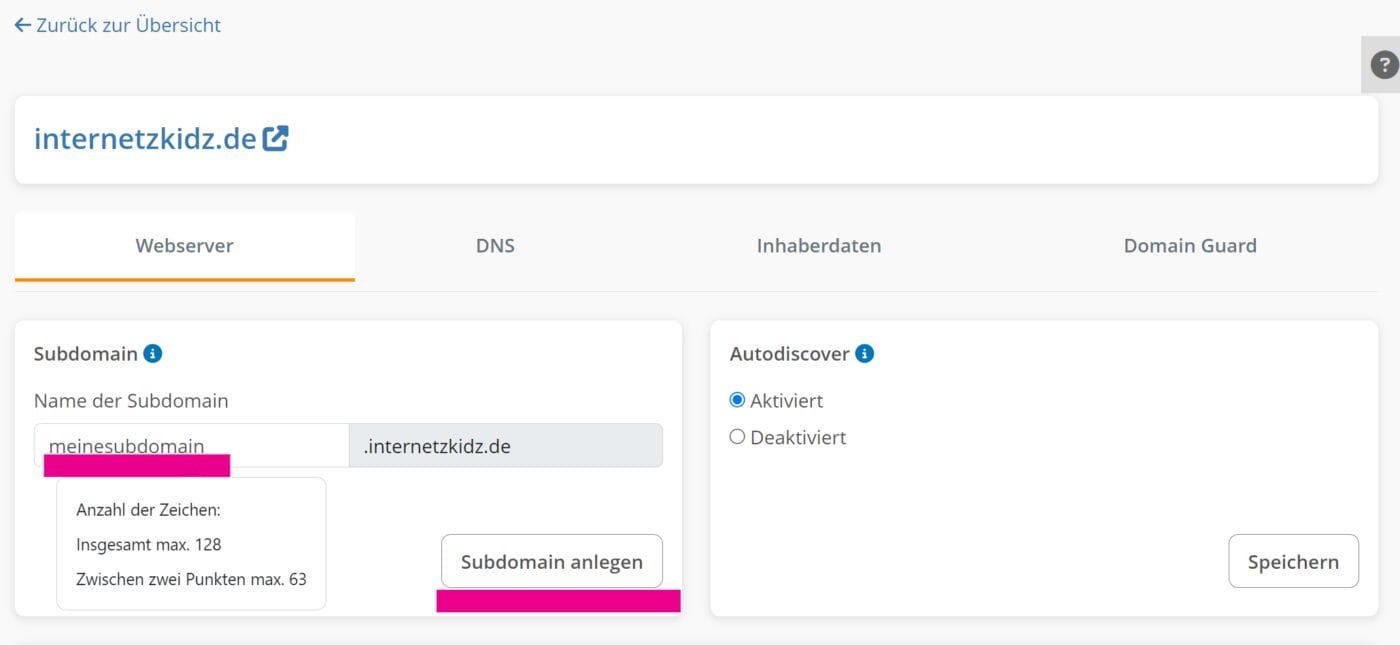Click the Name der Subdomain label
Image resolution: width=1400 pixels, height=645 pixels.
(x=131, y=401)
